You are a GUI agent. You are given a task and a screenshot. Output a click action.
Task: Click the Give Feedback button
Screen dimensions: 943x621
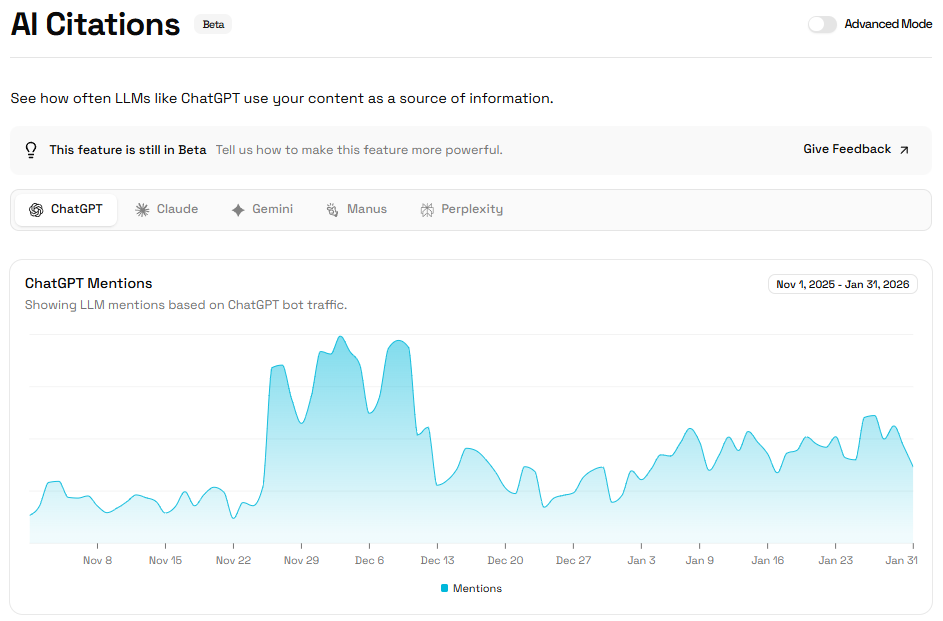point(846,148)
